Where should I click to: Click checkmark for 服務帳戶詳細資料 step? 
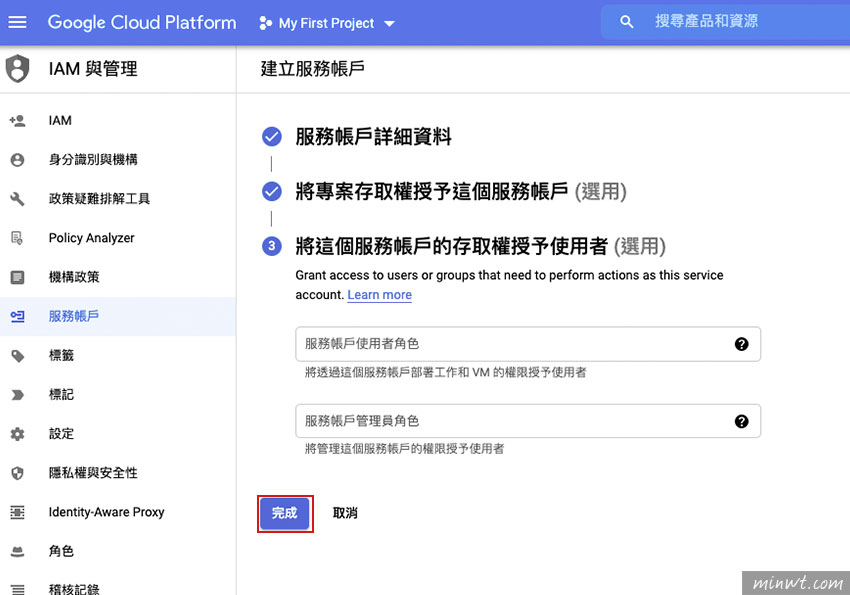point(272,137)
